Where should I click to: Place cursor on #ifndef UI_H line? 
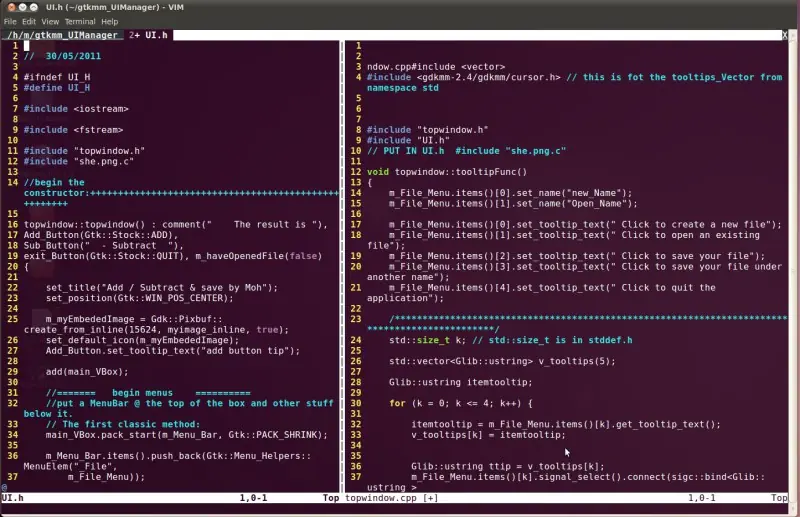57,77
